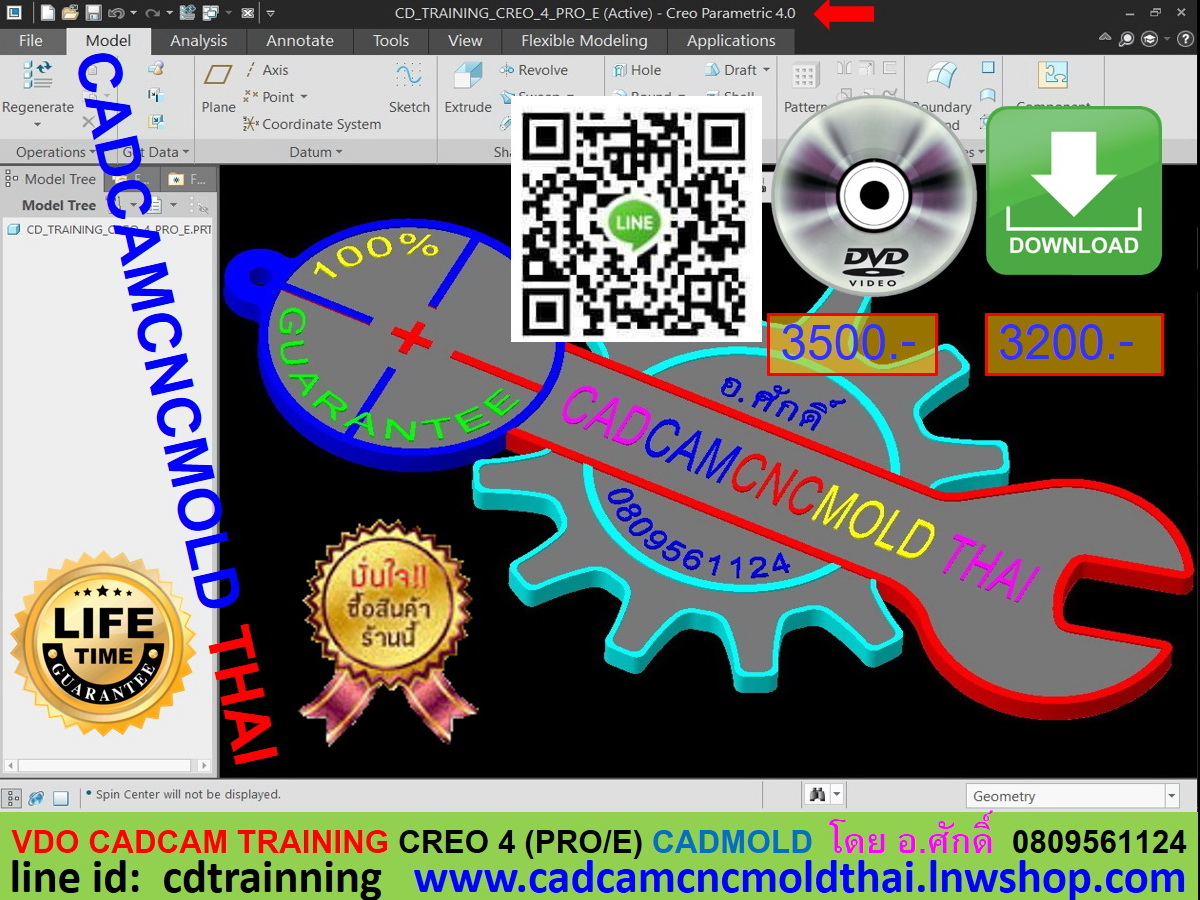Click the Regenerate icon

click(38, 76)
